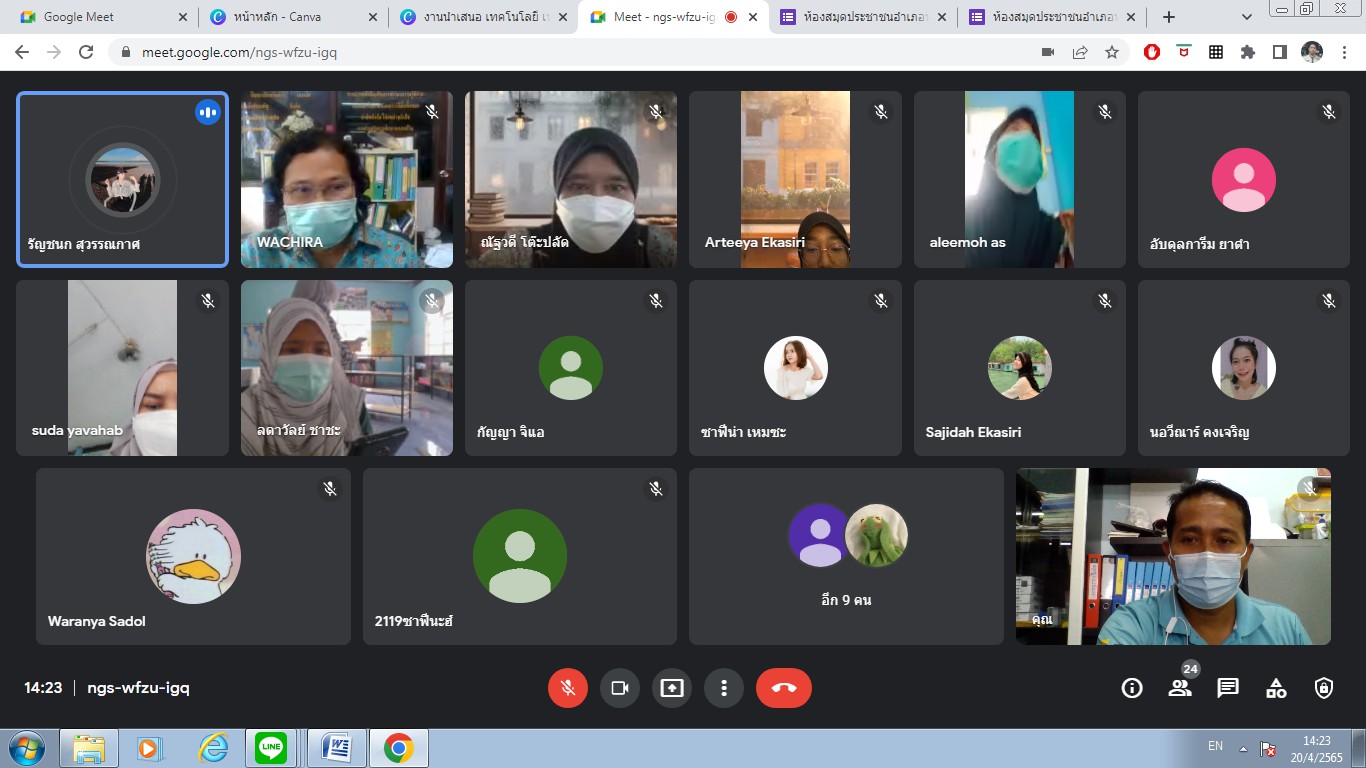Click the EN language indicator in the taskbar
Screen dimensions: 1366x768
tap(1215, 746)
